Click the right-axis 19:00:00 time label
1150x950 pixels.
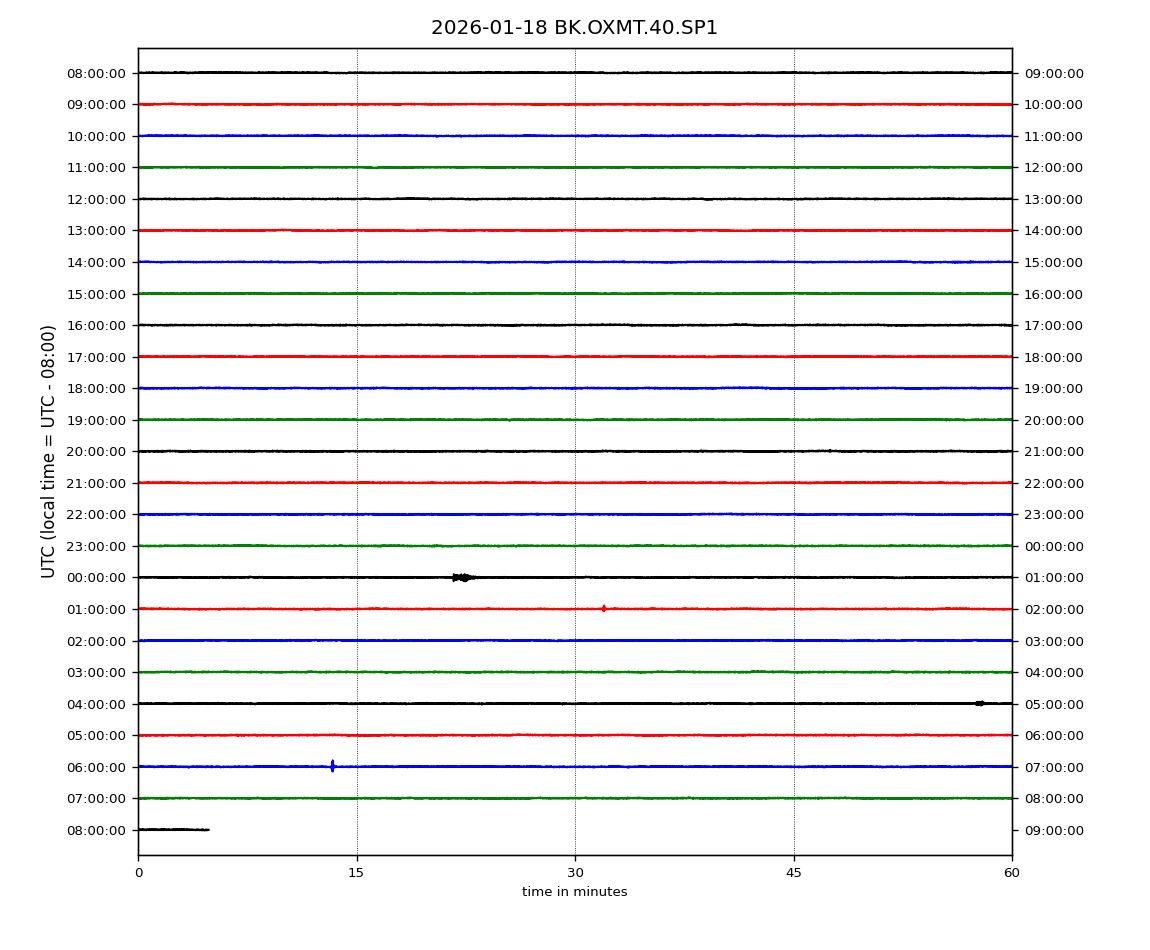click(x=1053, y=388)
